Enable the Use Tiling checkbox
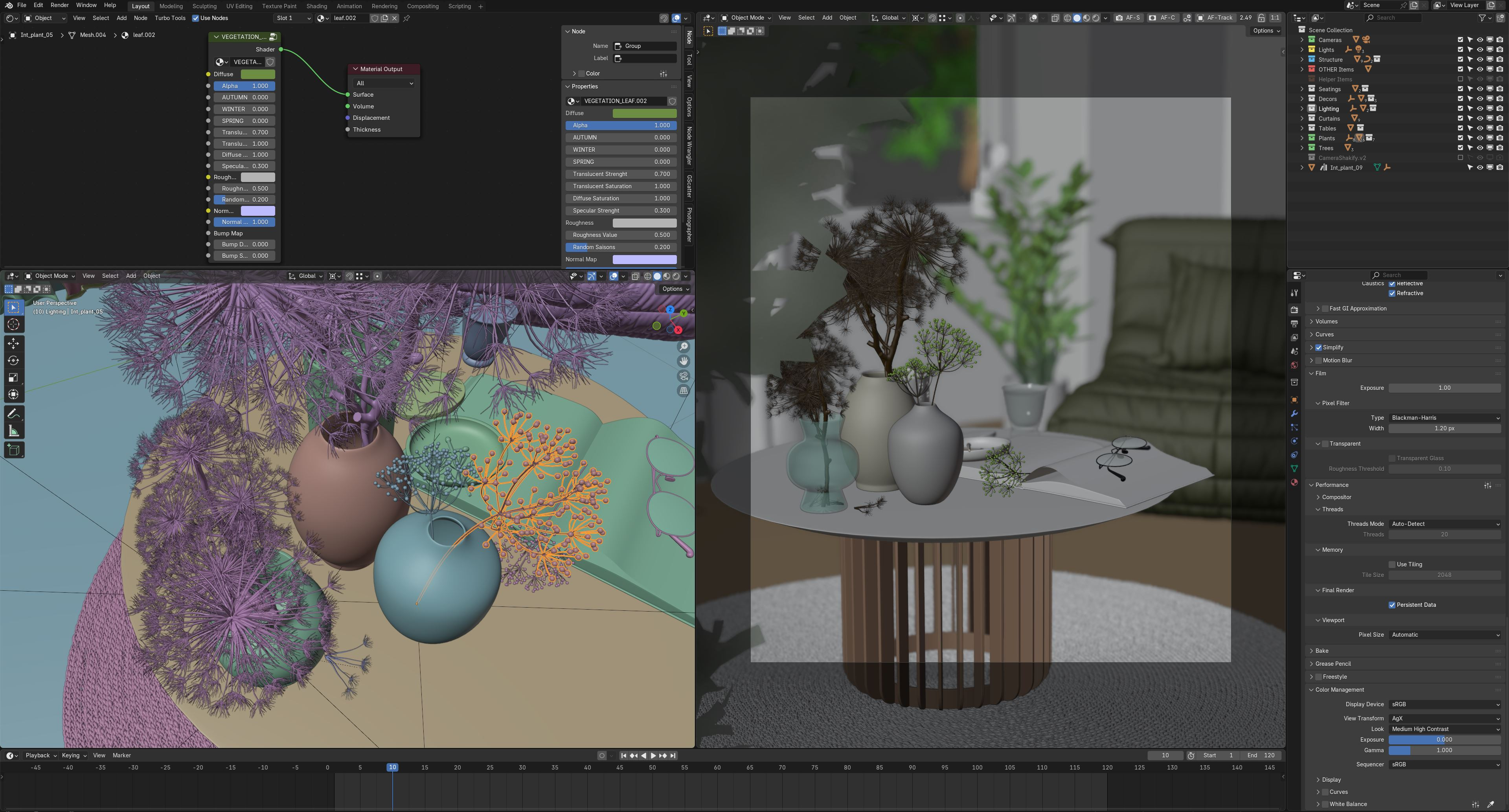The width and height of the screenshot is (1509, 812). [1392, 565]
